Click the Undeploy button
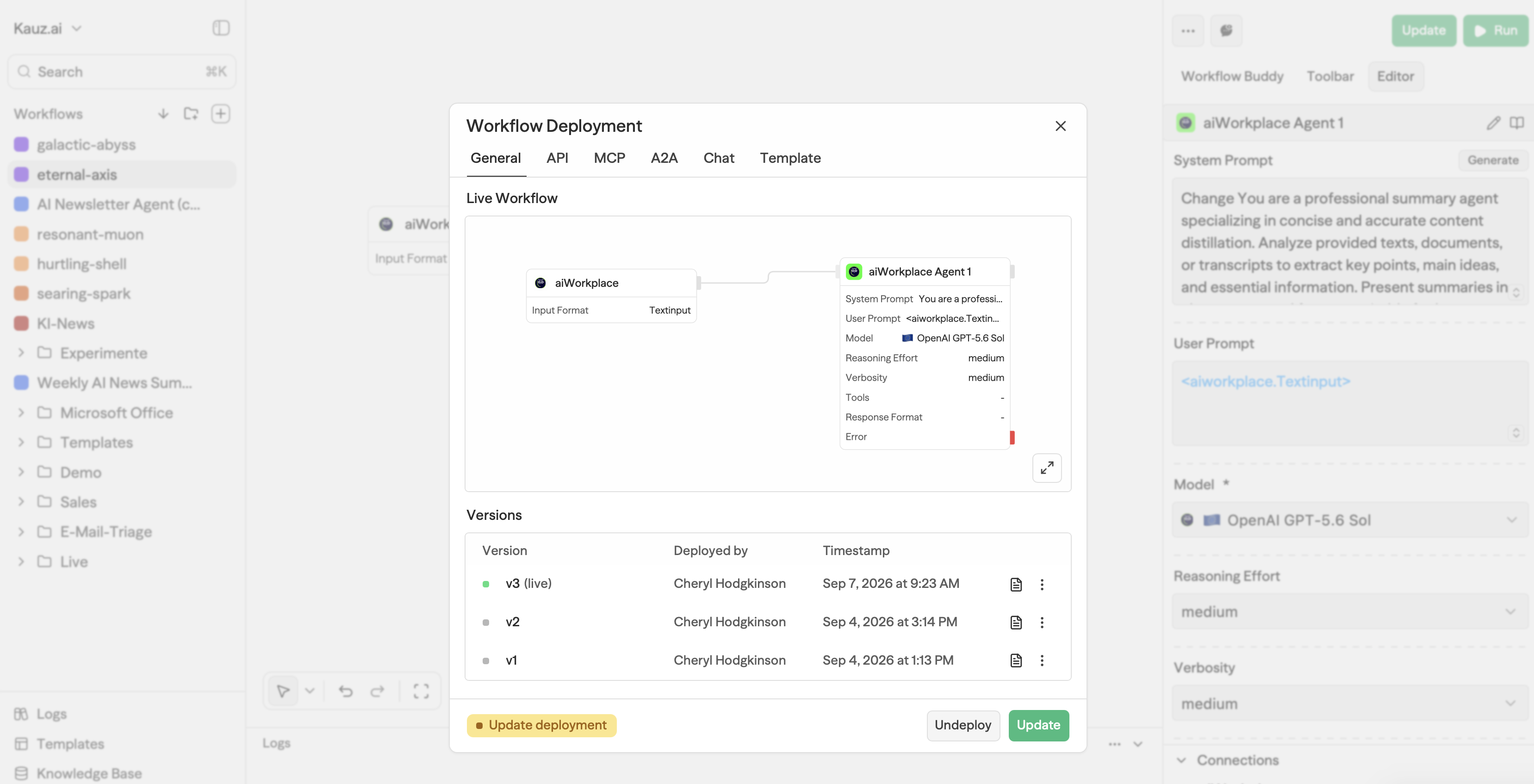 tap(963, 725)
